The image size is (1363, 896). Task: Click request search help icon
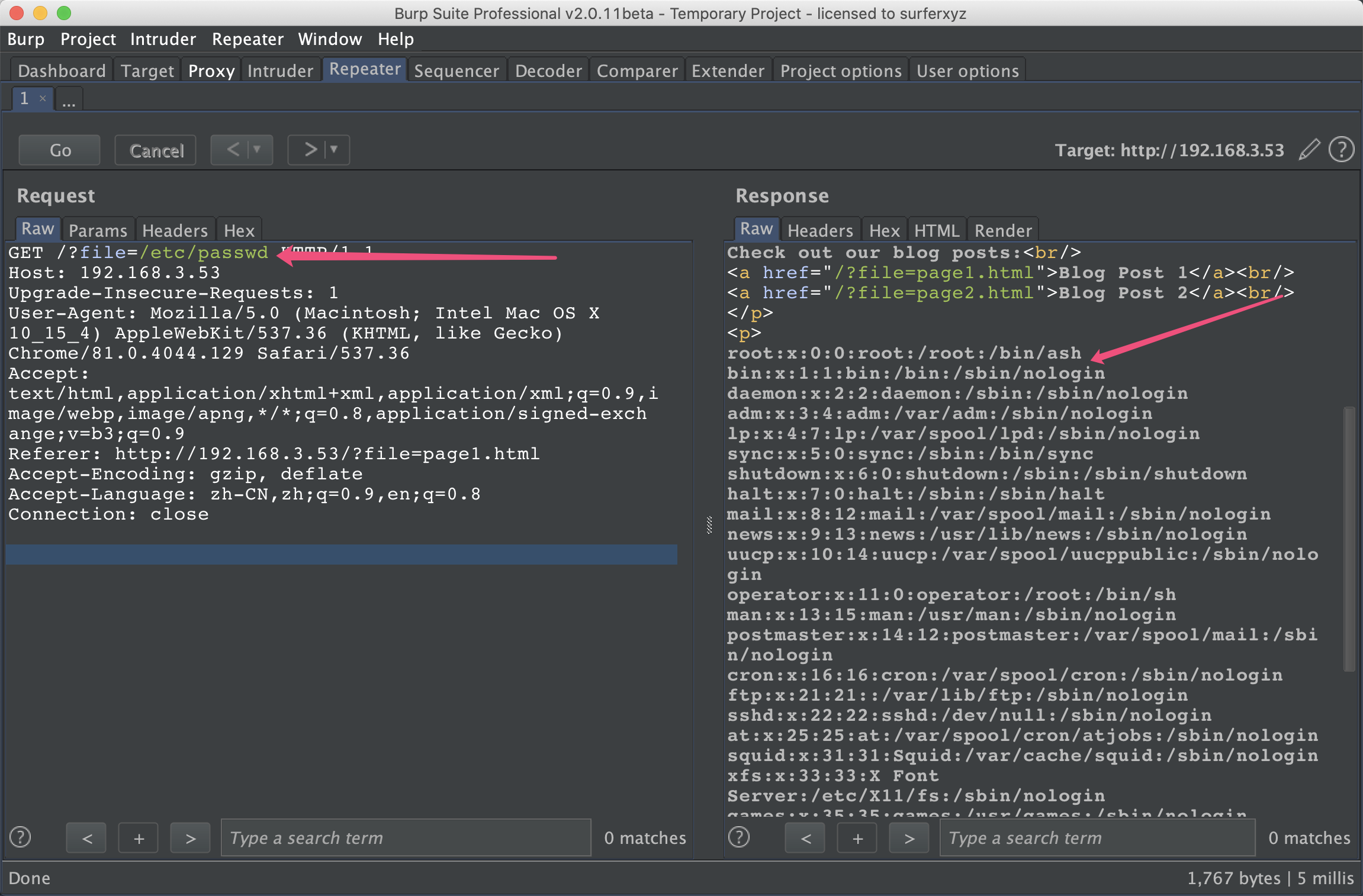point(21,837)
